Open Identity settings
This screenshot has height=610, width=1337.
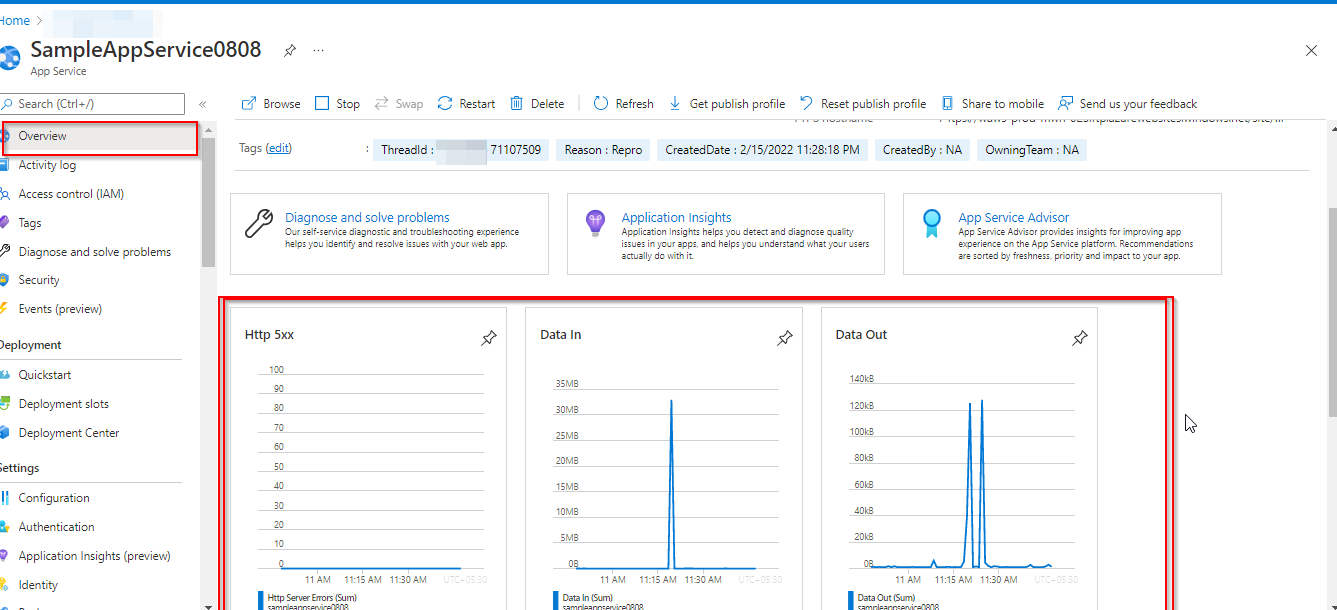38,585
